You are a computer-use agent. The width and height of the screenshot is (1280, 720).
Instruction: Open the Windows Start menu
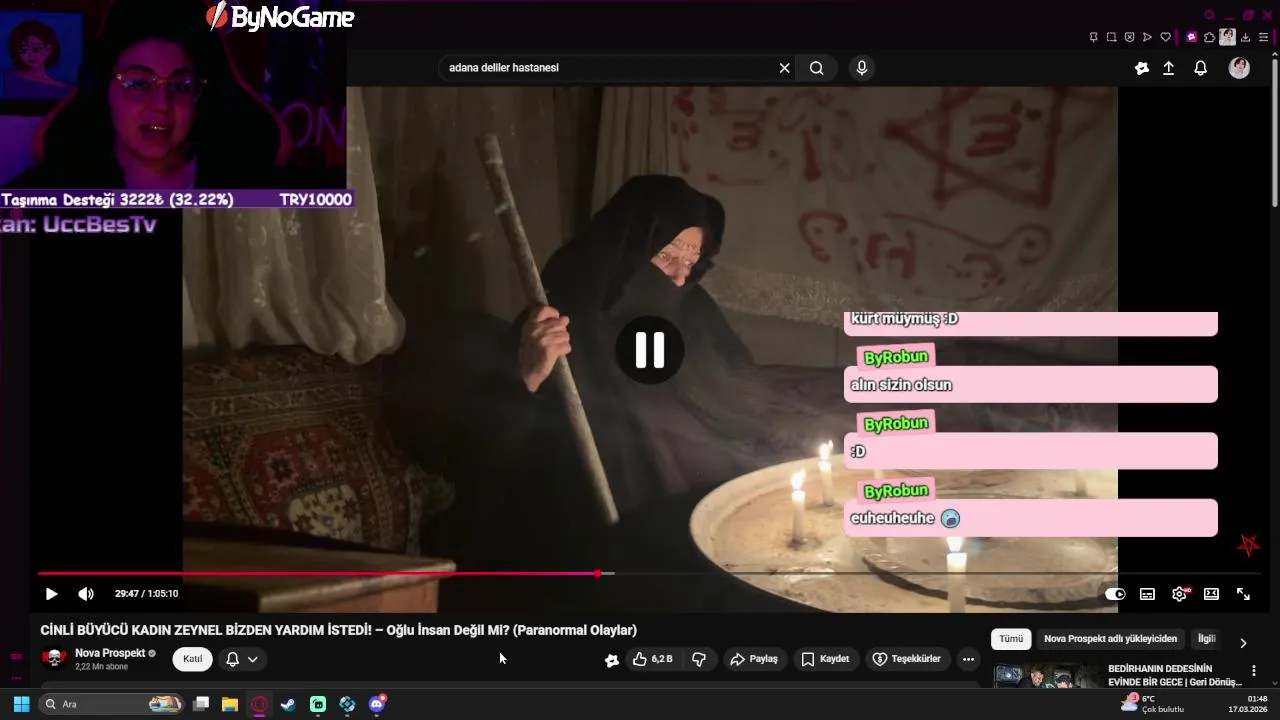(21, 704)
